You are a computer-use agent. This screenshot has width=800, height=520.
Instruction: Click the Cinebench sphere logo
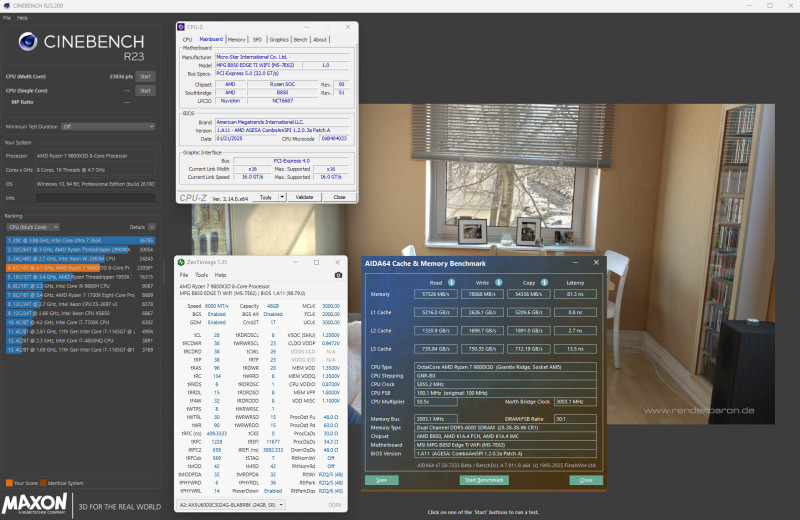pos(28,41)
